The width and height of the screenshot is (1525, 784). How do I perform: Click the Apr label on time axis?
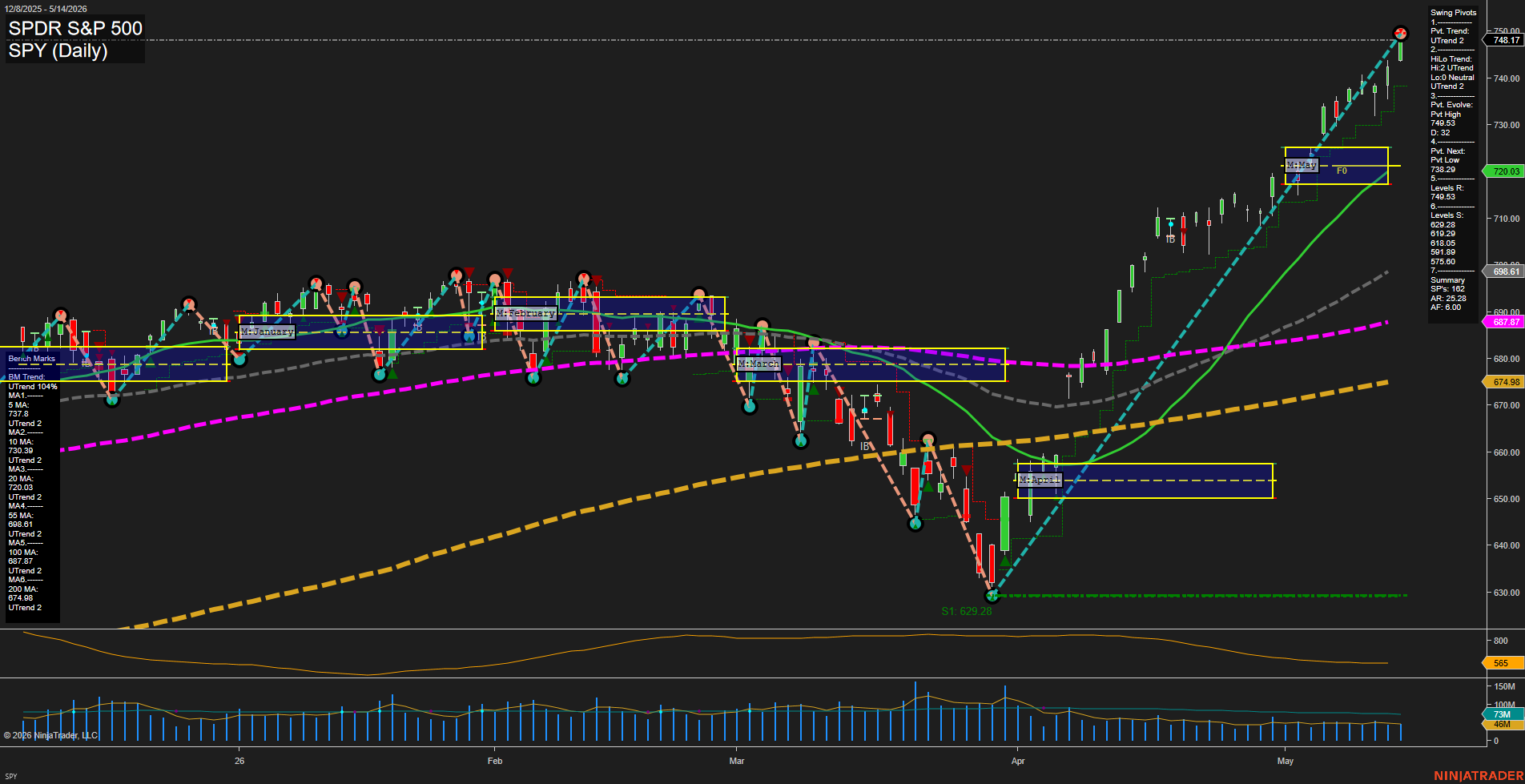[1018, 761]
